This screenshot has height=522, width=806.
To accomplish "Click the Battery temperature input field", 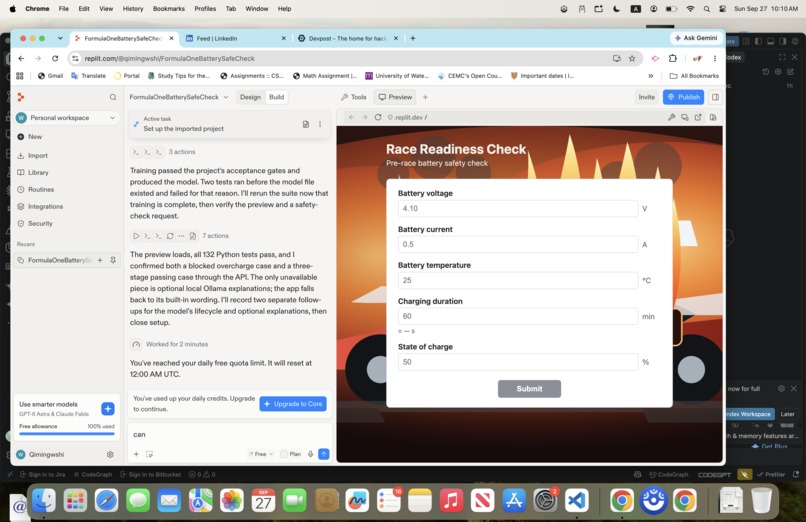I will (518, 280).
